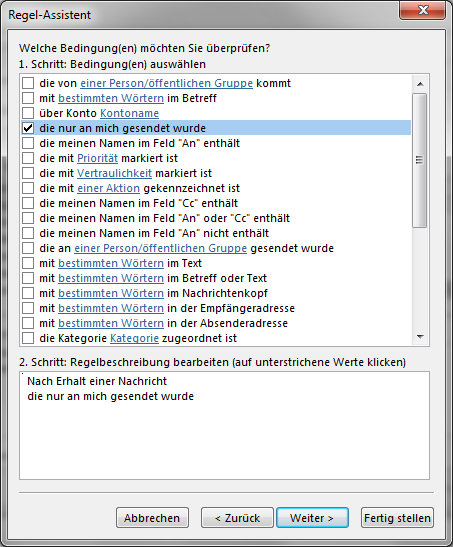Click 'Fertig stellen' button

click(x=397, y=518)
